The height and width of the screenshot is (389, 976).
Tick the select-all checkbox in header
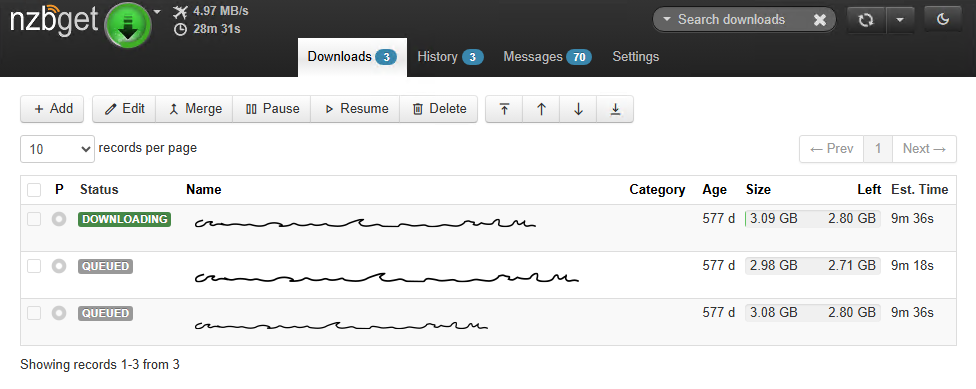pos(34,190)
